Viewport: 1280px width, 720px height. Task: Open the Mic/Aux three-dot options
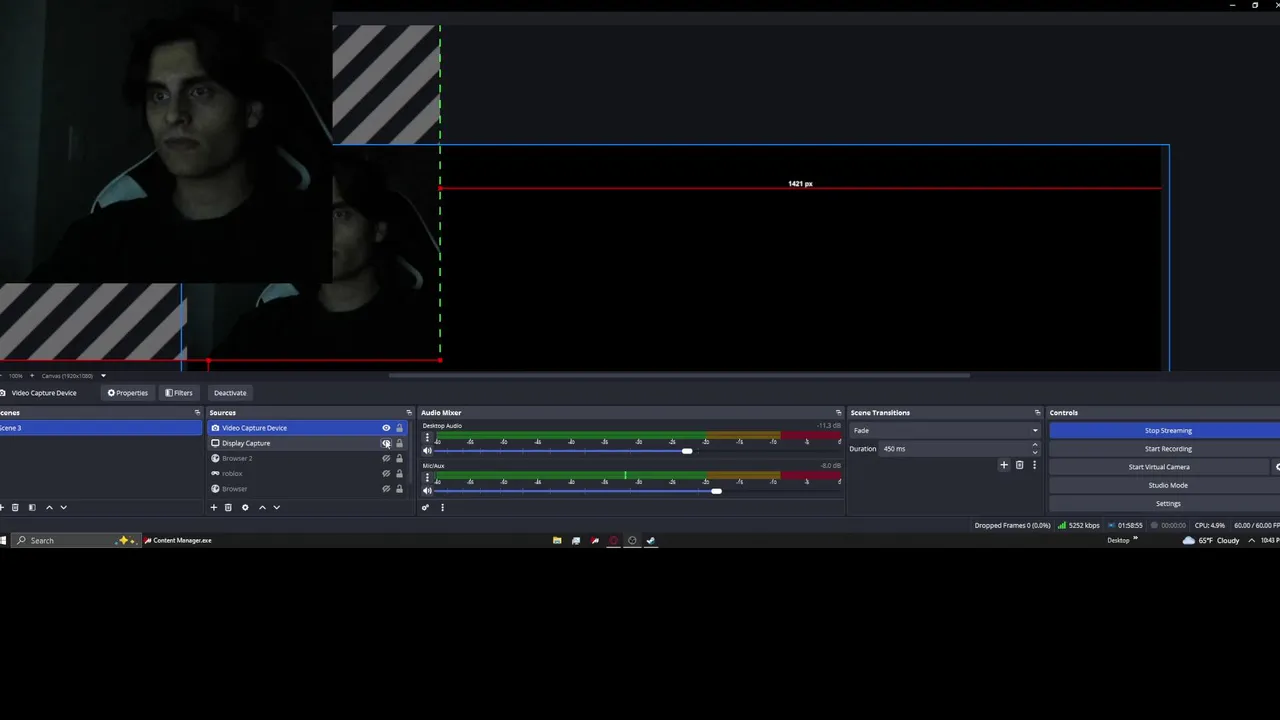click(427, 478)
